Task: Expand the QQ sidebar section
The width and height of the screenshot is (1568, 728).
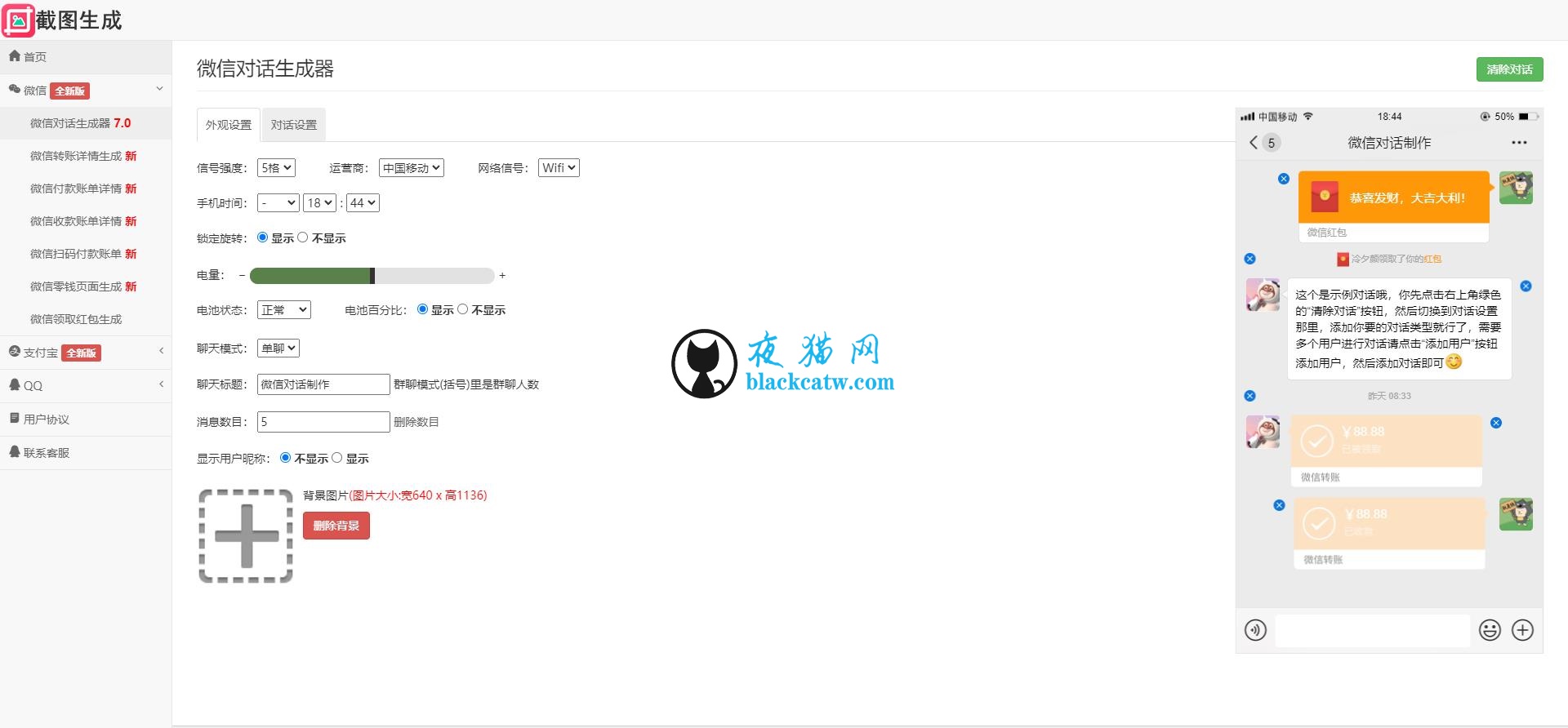Action: click(86, 385)
